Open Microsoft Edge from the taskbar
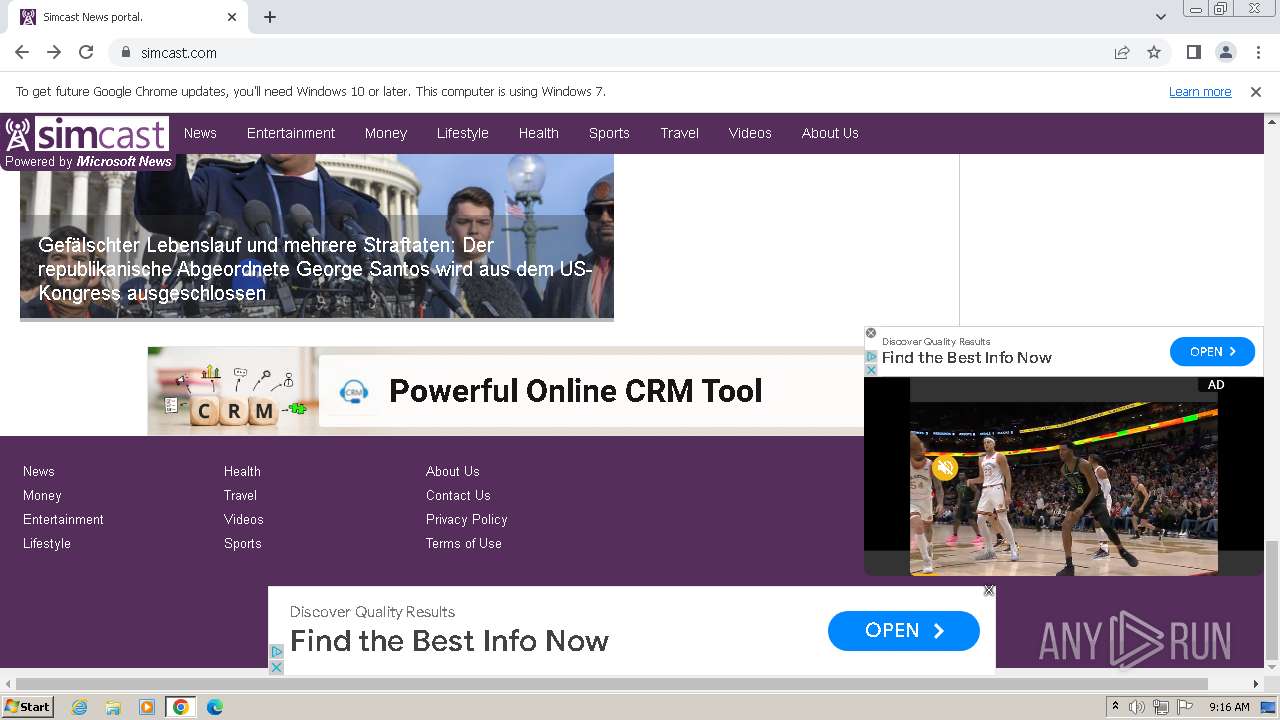This screenshot has height=720, width=1280. pos(215,707)
